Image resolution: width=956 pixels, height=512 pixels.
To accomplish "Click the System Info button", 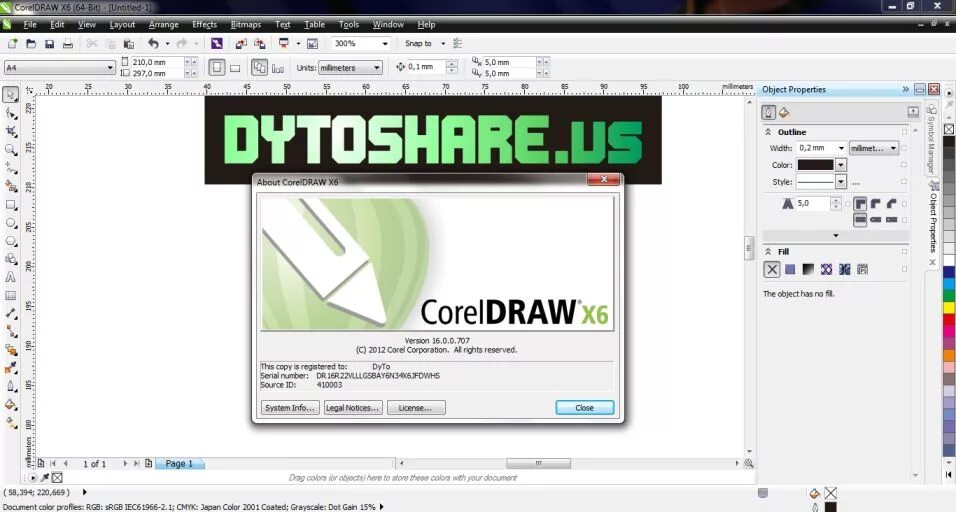I will (290, 408).
